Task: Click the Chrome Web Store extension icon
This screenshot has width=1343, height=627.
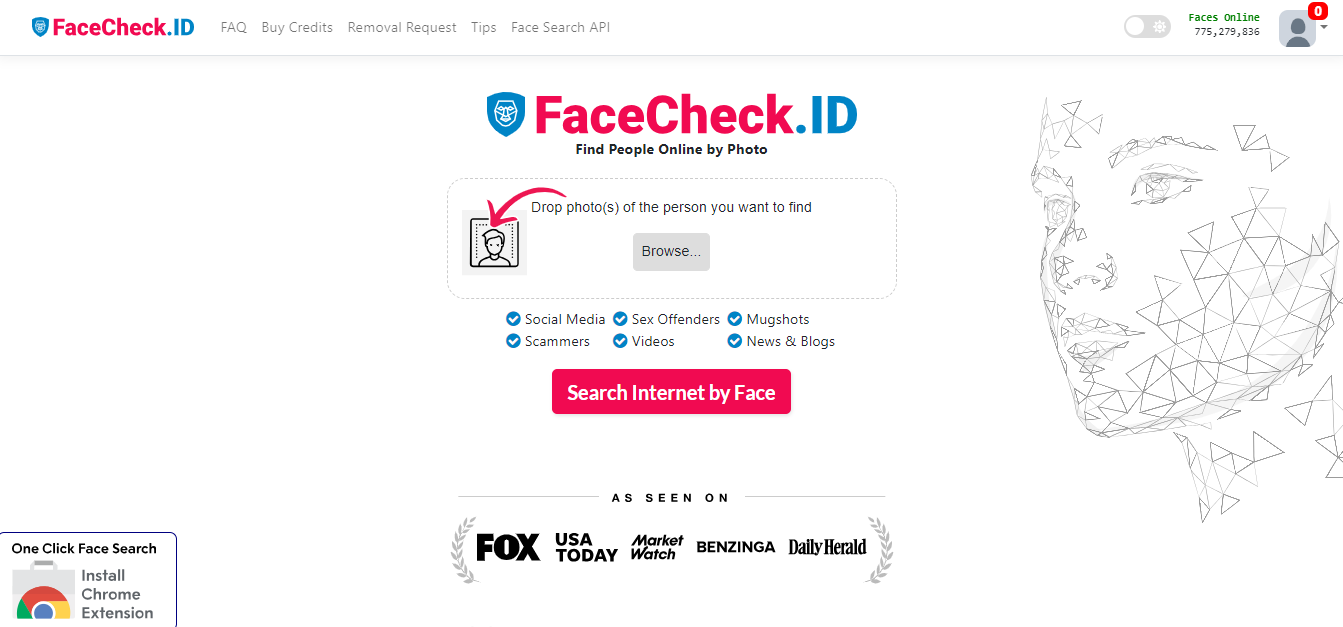Action: (x=42, y=594)
